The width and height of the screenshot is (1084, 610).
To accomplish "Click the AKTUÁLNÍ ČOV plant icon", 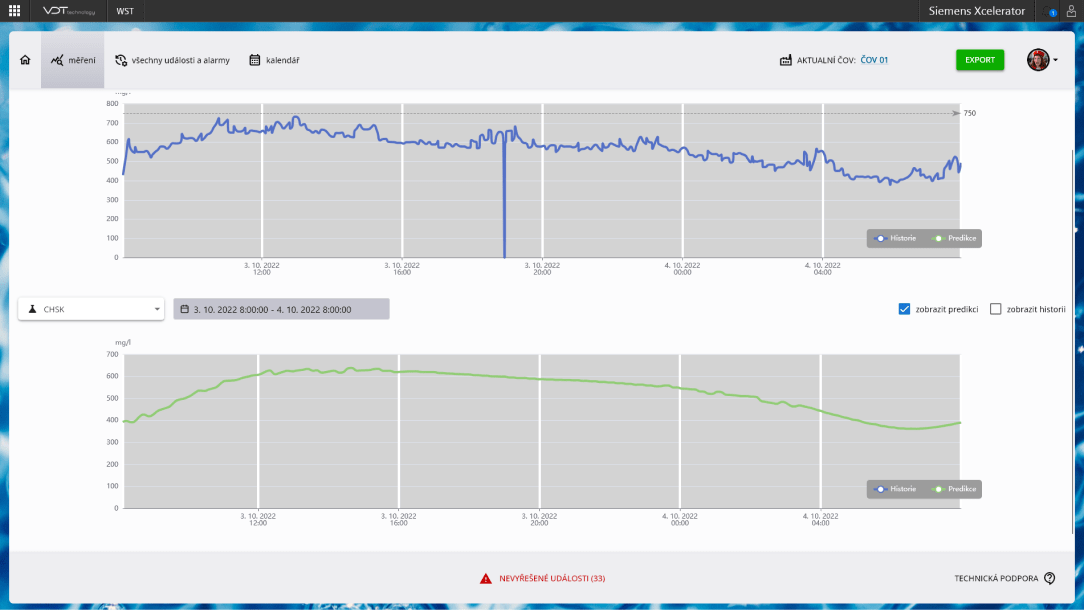I will click(785, 60).
